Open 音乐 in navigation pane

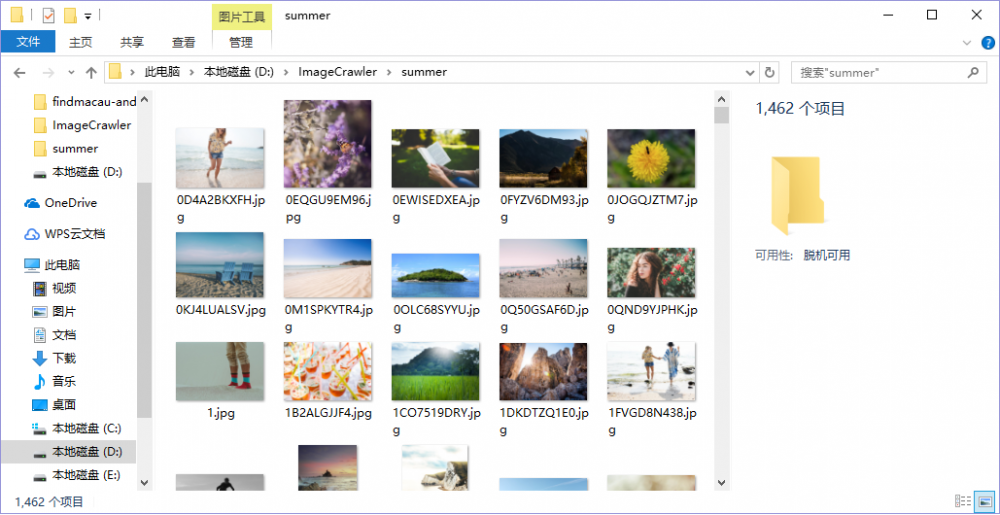click(55, 381)
